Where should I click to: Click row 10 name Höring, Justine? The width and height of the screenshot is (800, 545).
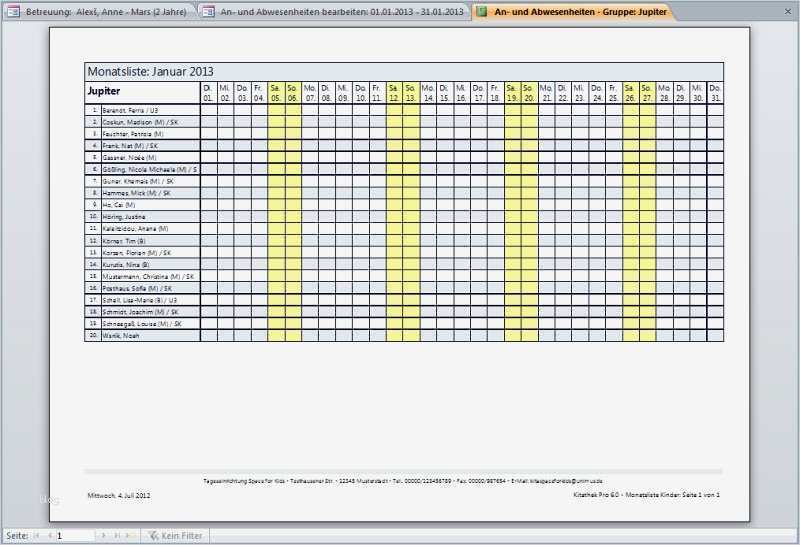[124, 217]
